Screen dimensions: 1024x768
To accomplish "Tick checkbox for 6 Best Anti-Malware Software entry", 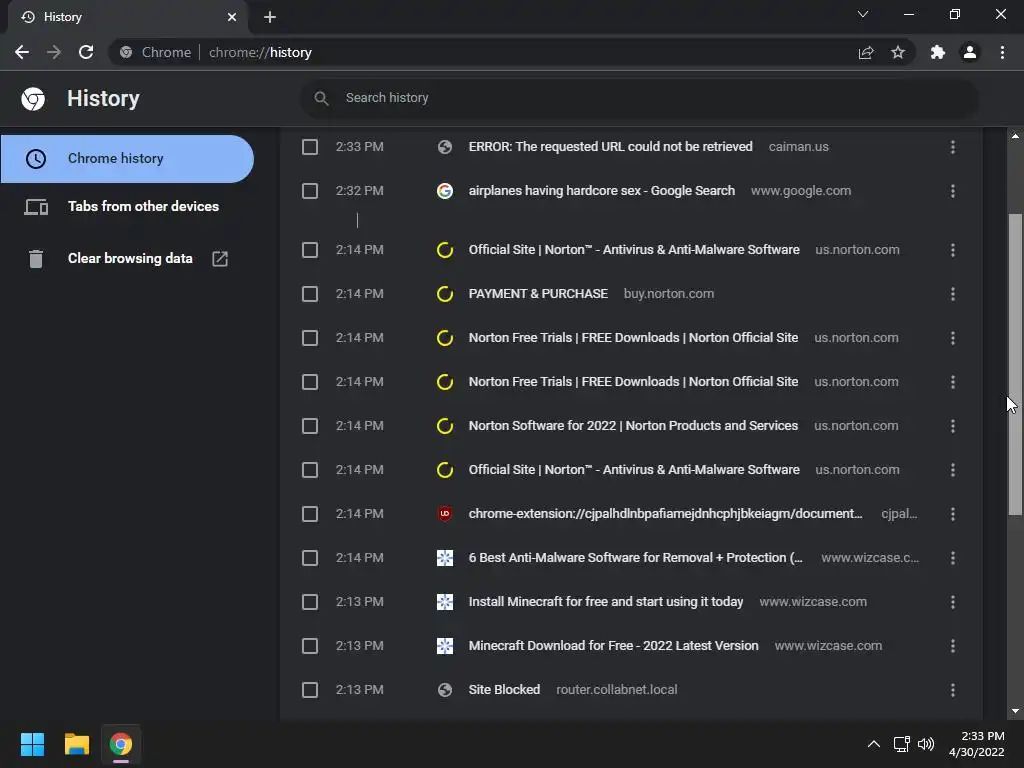I will coord(310,558).
